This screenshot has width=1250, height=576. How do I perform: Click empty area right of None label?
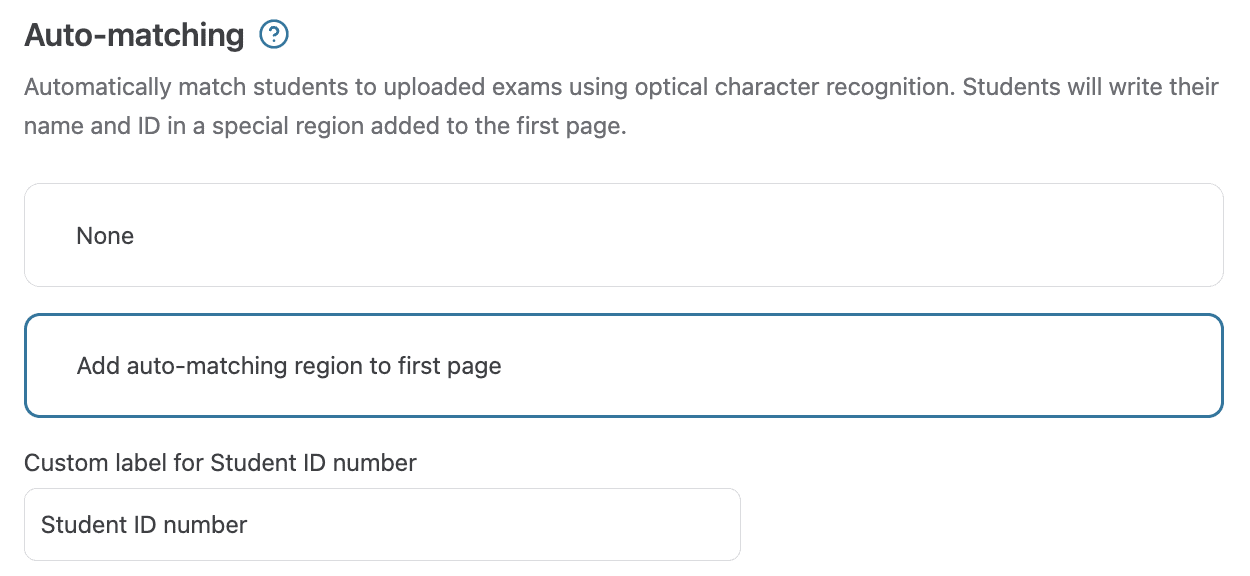point(700,236)
